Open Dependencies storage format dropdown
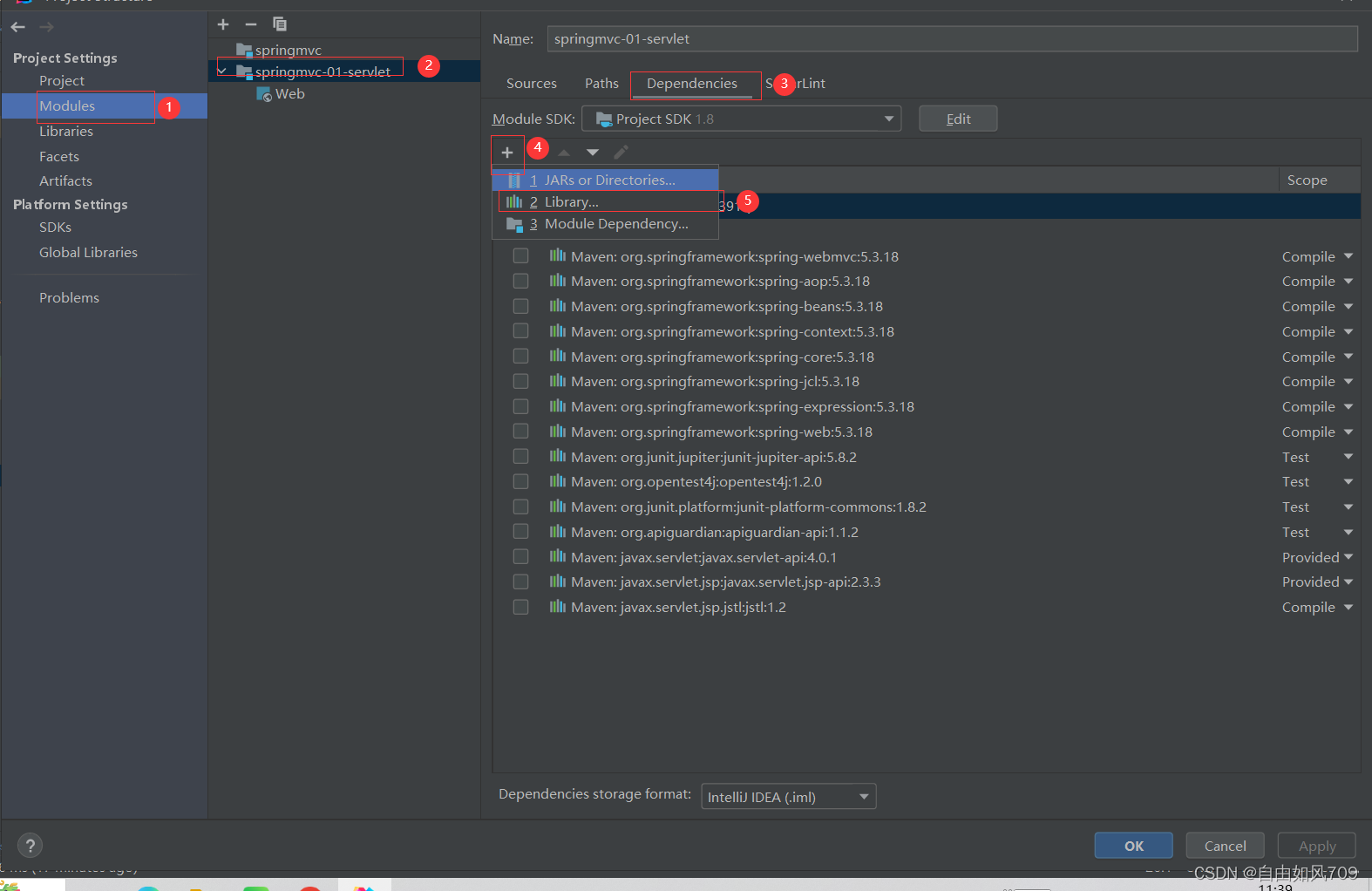The height and width of the screenshot is (891, 1372). [x=788, y=797]
